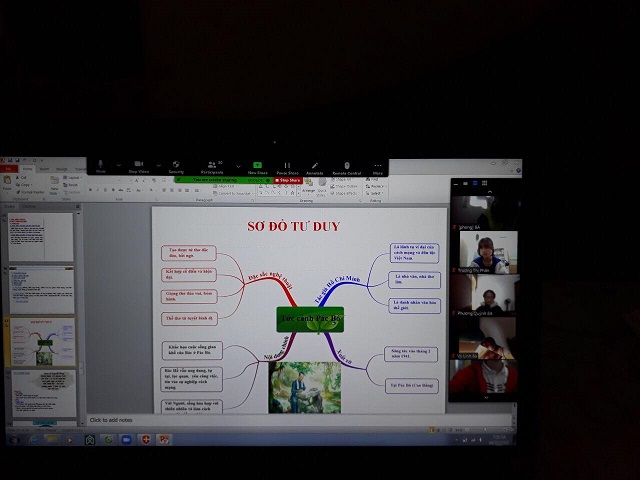
Task: Open Internet Explorer taskbar icon
Action: 33,440
